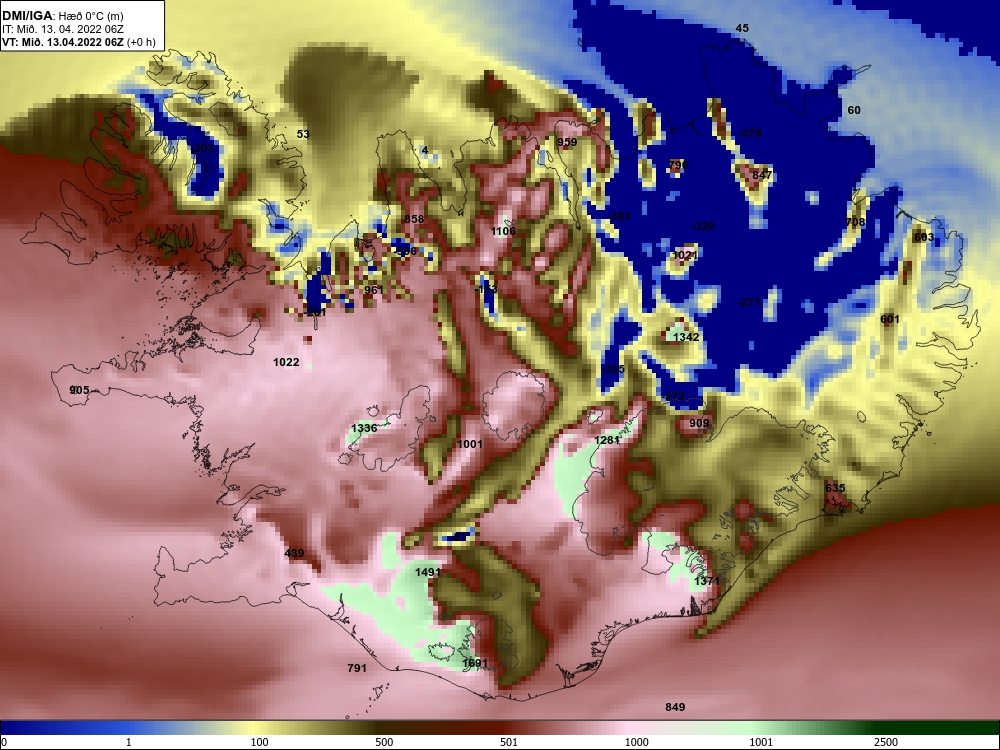Click the map value -305

pyautogui.click(x=613, y=369)
